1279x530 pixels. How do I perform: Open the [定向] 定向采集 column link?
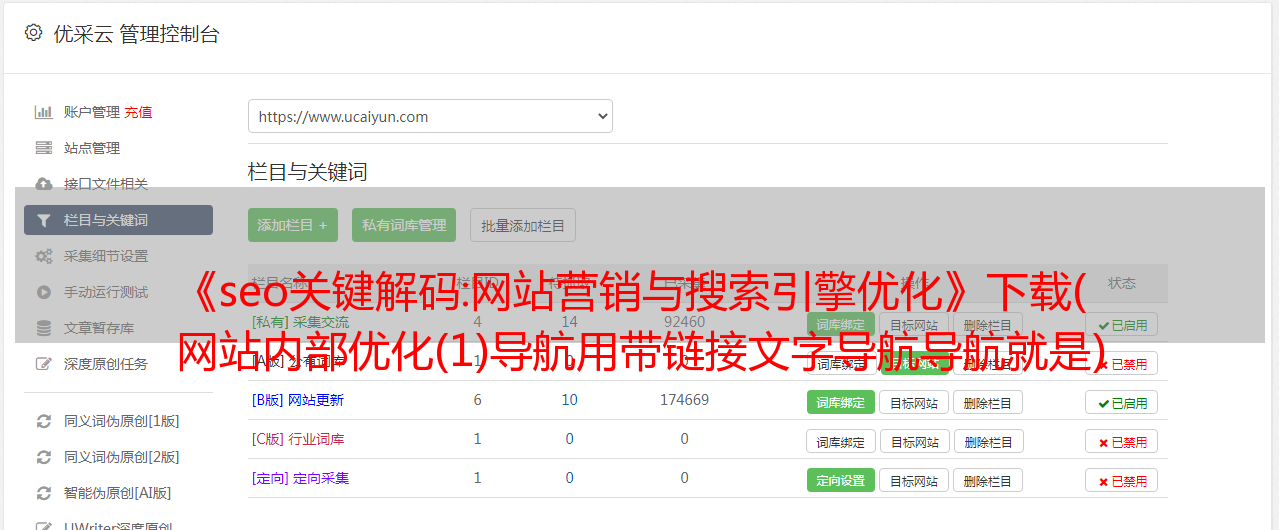click(300, 478)
